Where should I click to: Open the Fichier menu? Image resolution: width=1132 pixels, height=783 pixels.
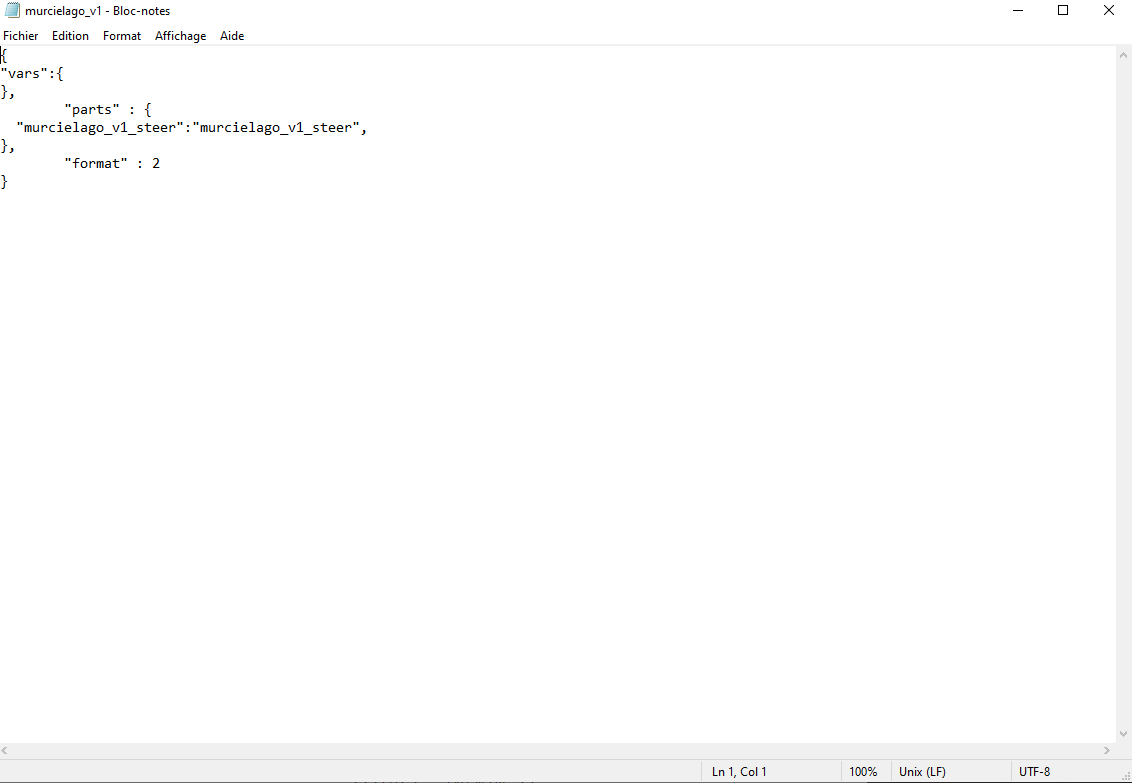21,35
